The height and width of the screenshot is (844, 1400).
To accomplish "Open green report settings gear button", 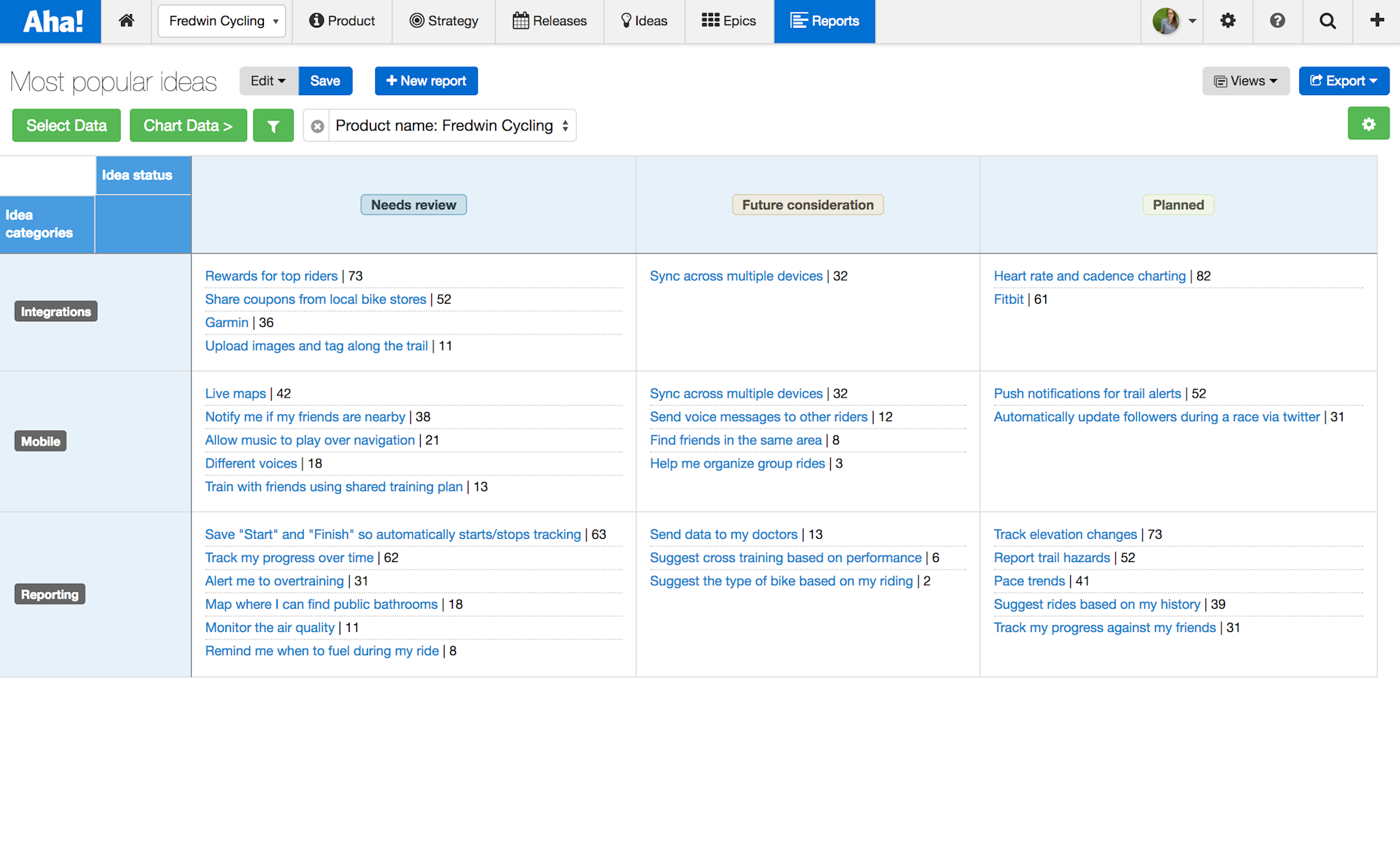I will [1368, 124].
